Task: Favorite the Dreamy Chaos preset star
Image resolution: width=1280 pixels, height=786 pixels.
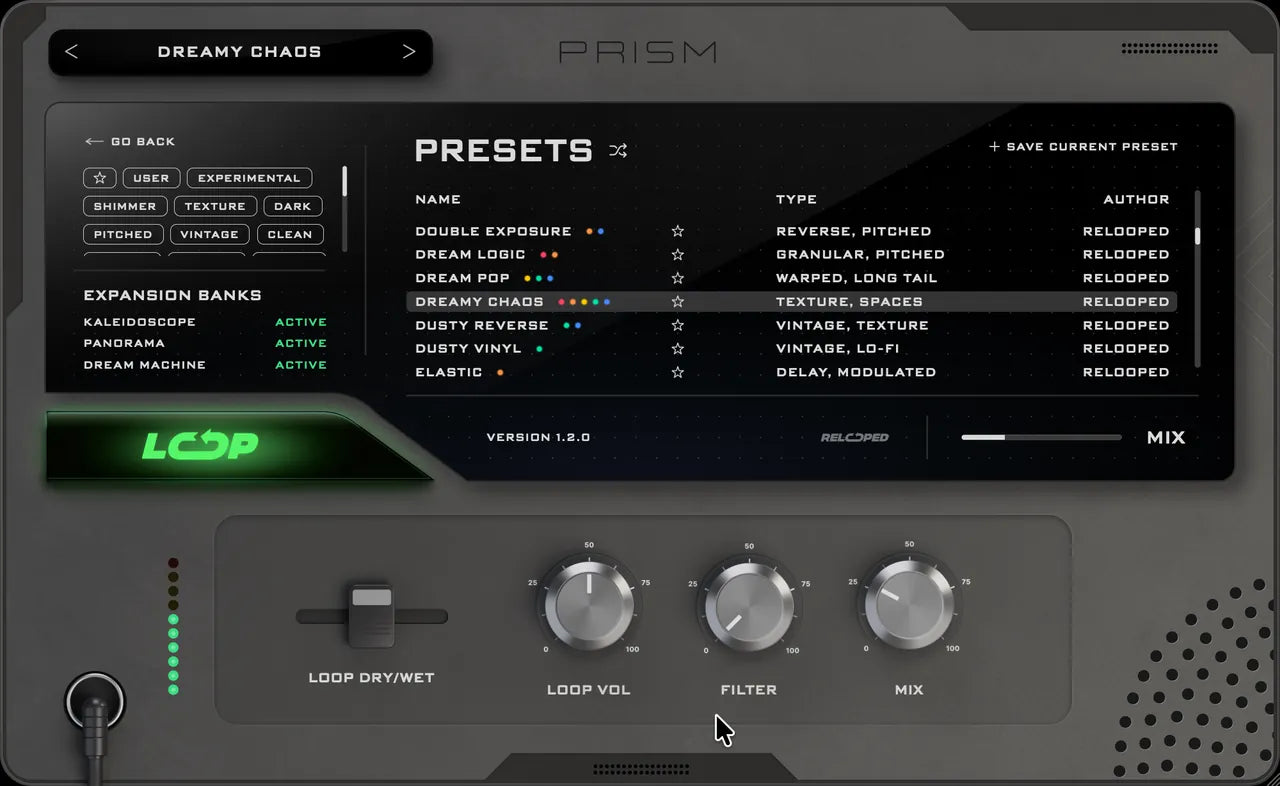Action: click(x=677, y=302)
